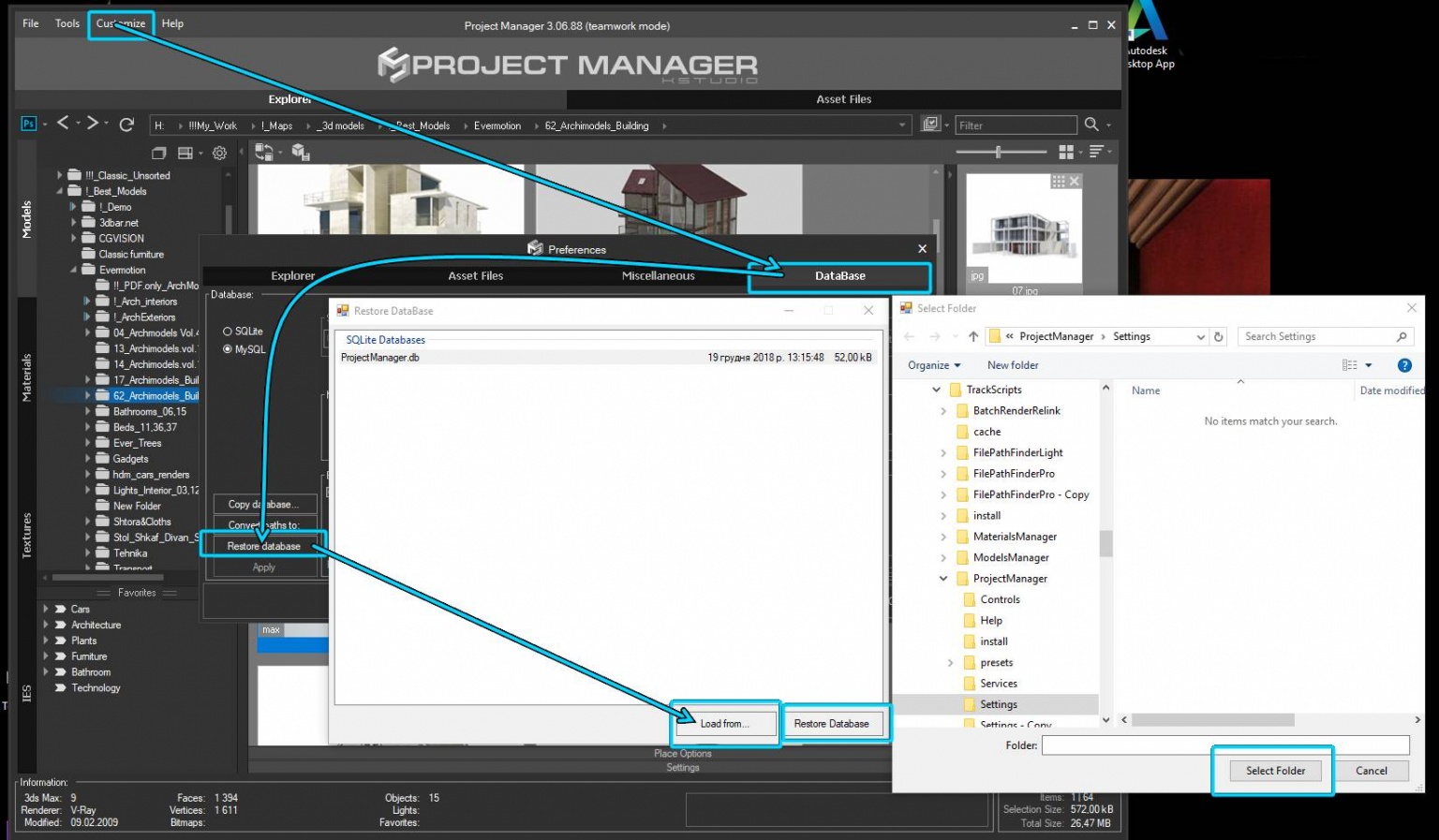Expand the presets folder in the dialog tree
1439x840 pixels.
click(950, 663)
